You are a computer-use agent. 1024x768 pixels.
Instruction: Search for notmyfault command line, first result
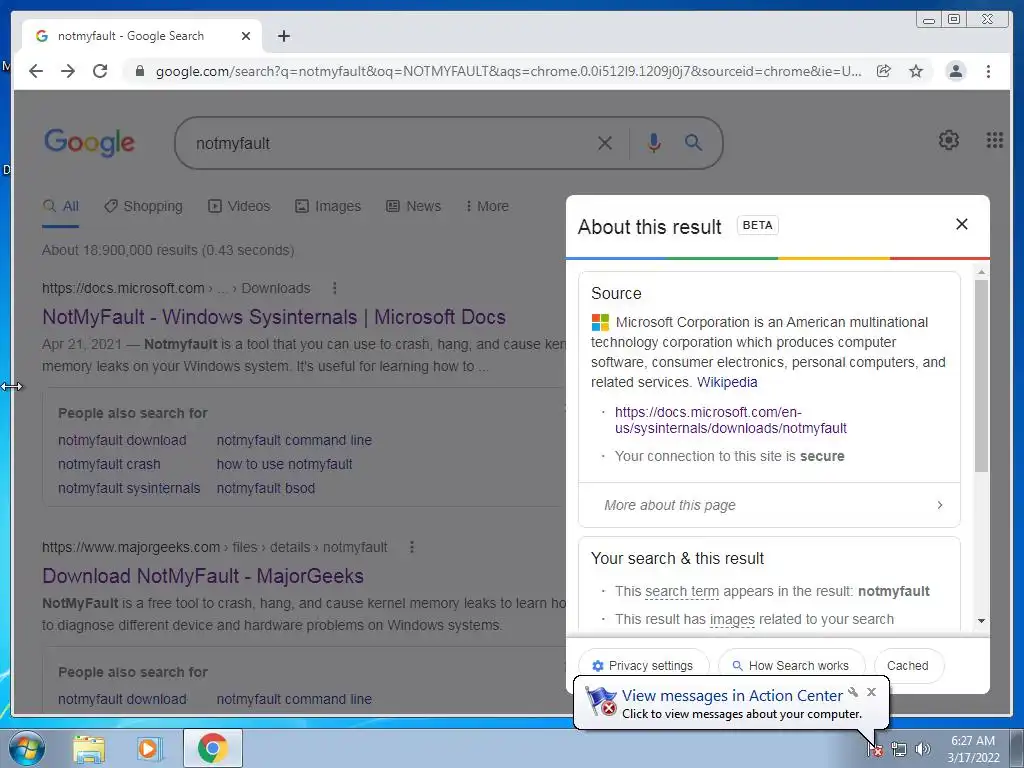[x=294, y=441]
